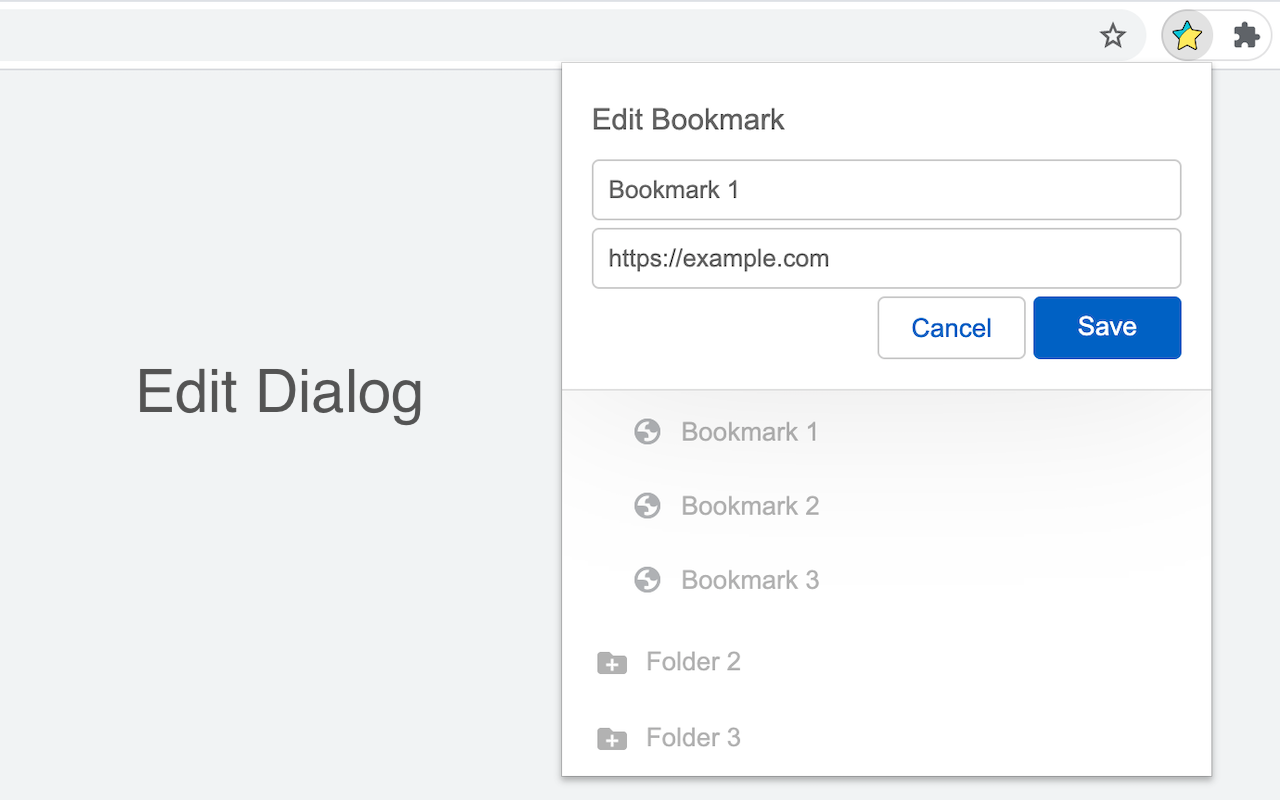Click the globe icon next to Bookmark 3
1280x800 pixels.
pos(648,579)
